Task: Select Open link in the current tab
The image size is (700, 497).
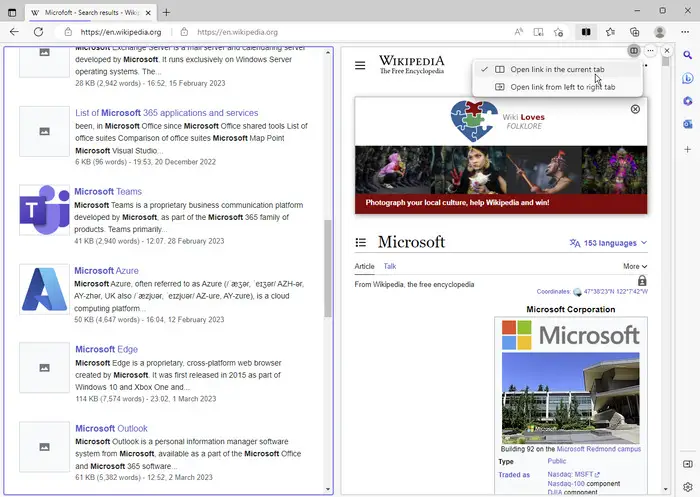Action: (x=557, y=69)
